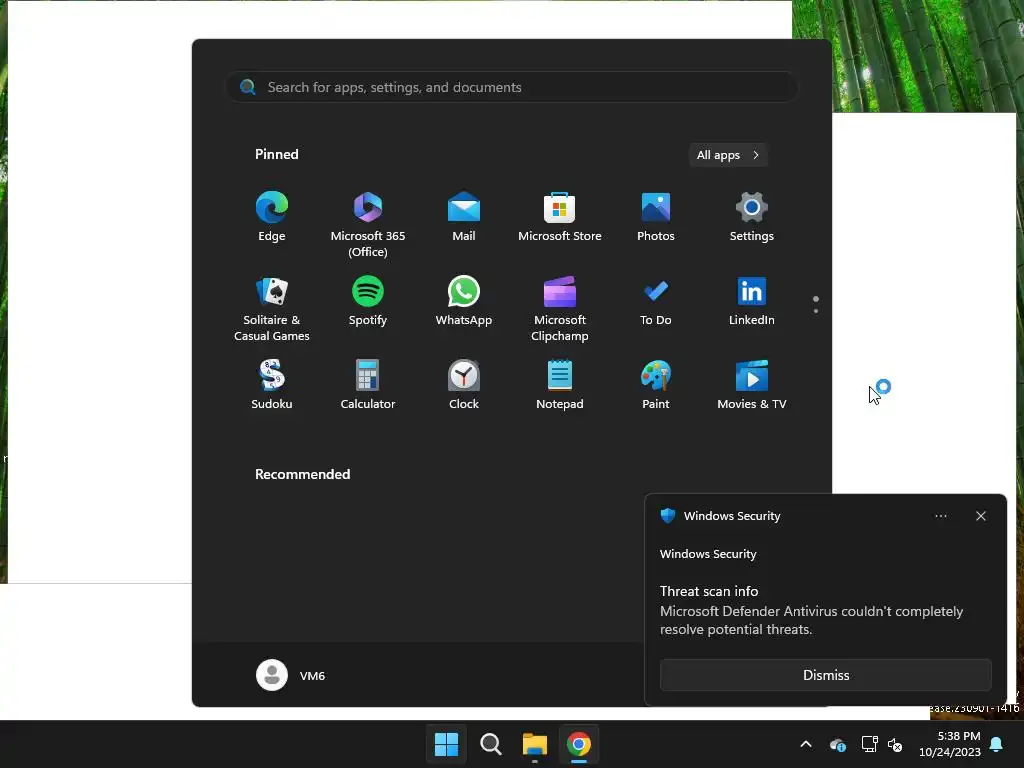Launch the Photos app
This screenshot has width=1024, height=768.
(x=656, y=217)
